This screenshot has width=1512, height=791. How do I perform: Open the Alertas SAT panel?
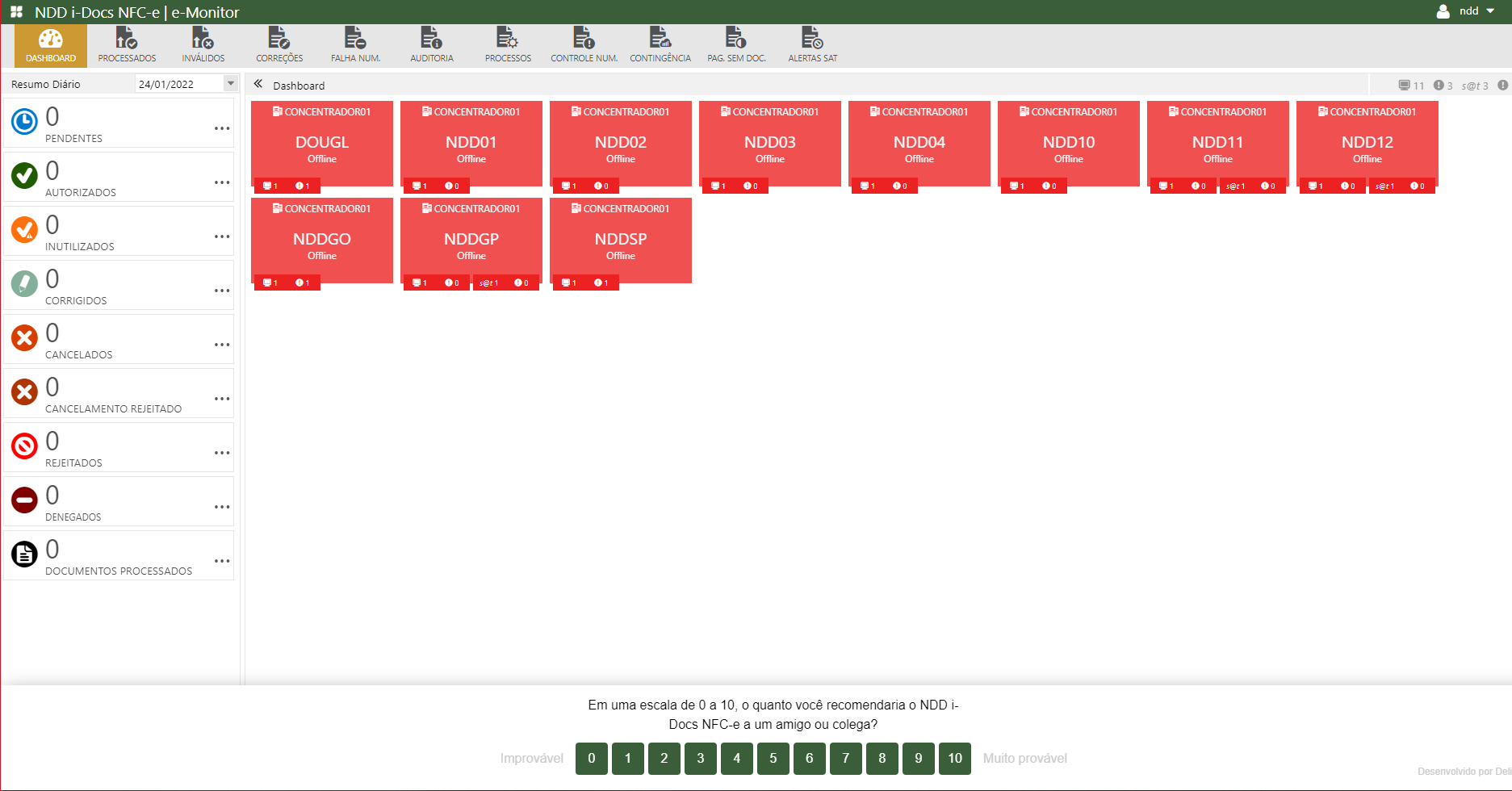812,44
